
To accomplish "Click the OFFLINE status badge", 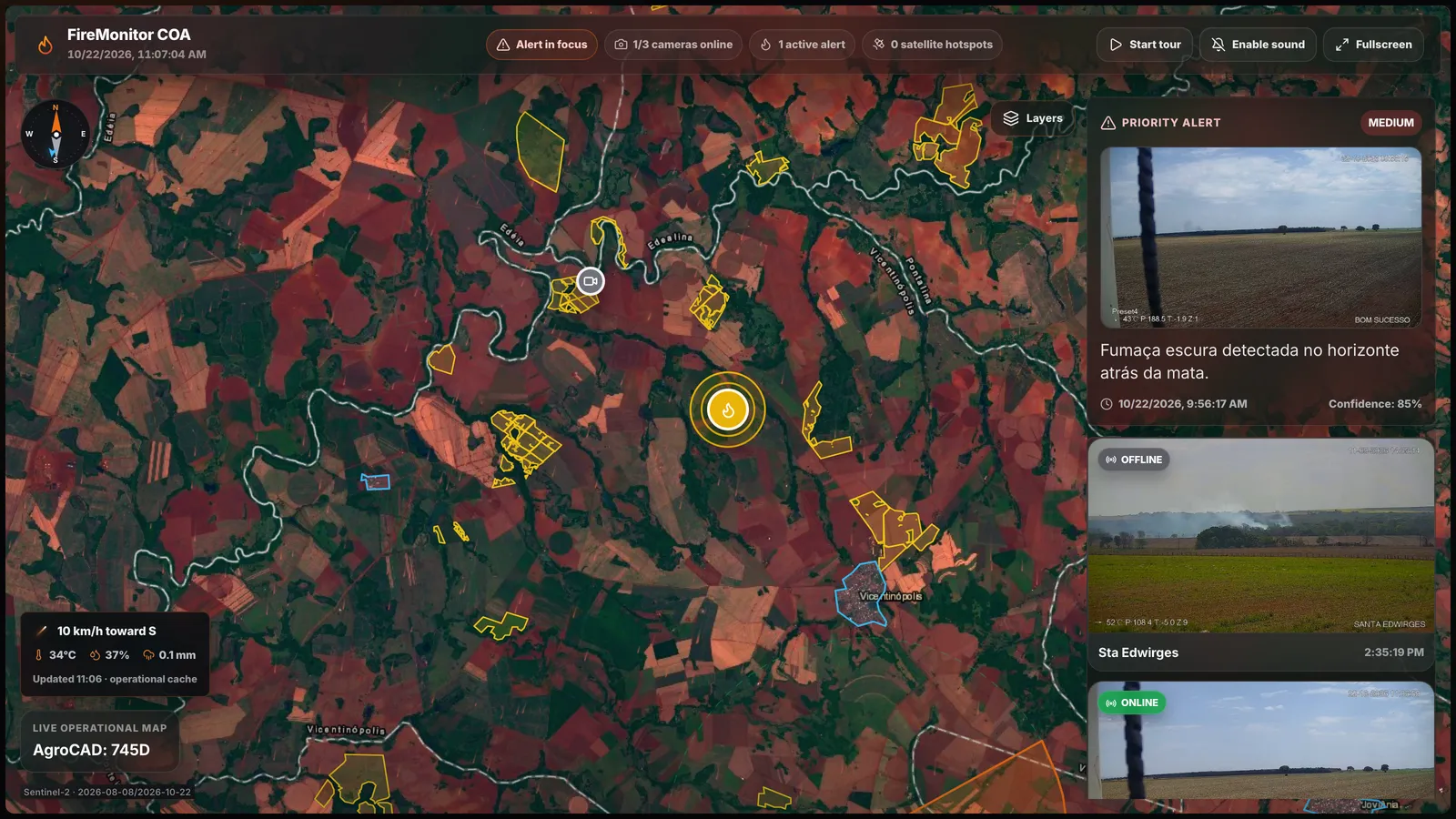I will tap(1134, 460).
